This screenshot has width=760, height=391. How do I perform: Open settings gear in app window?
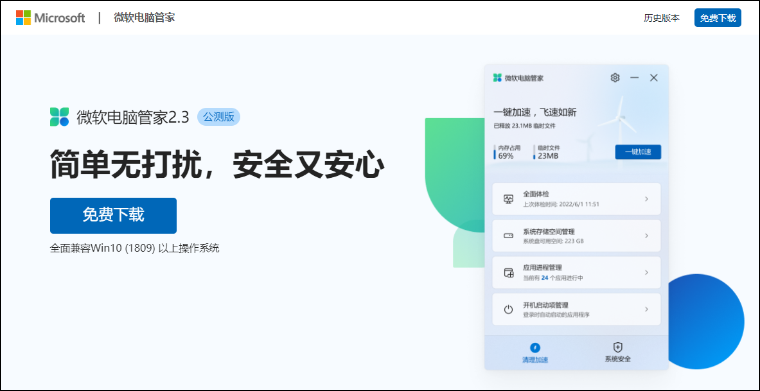coord(615,78)
